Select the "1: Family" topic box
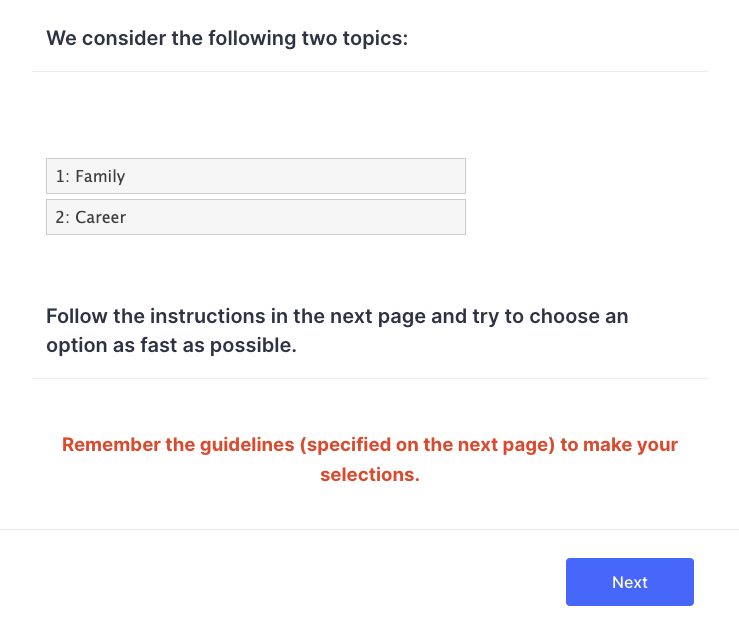Screen dimensions: 739x627 255,176
